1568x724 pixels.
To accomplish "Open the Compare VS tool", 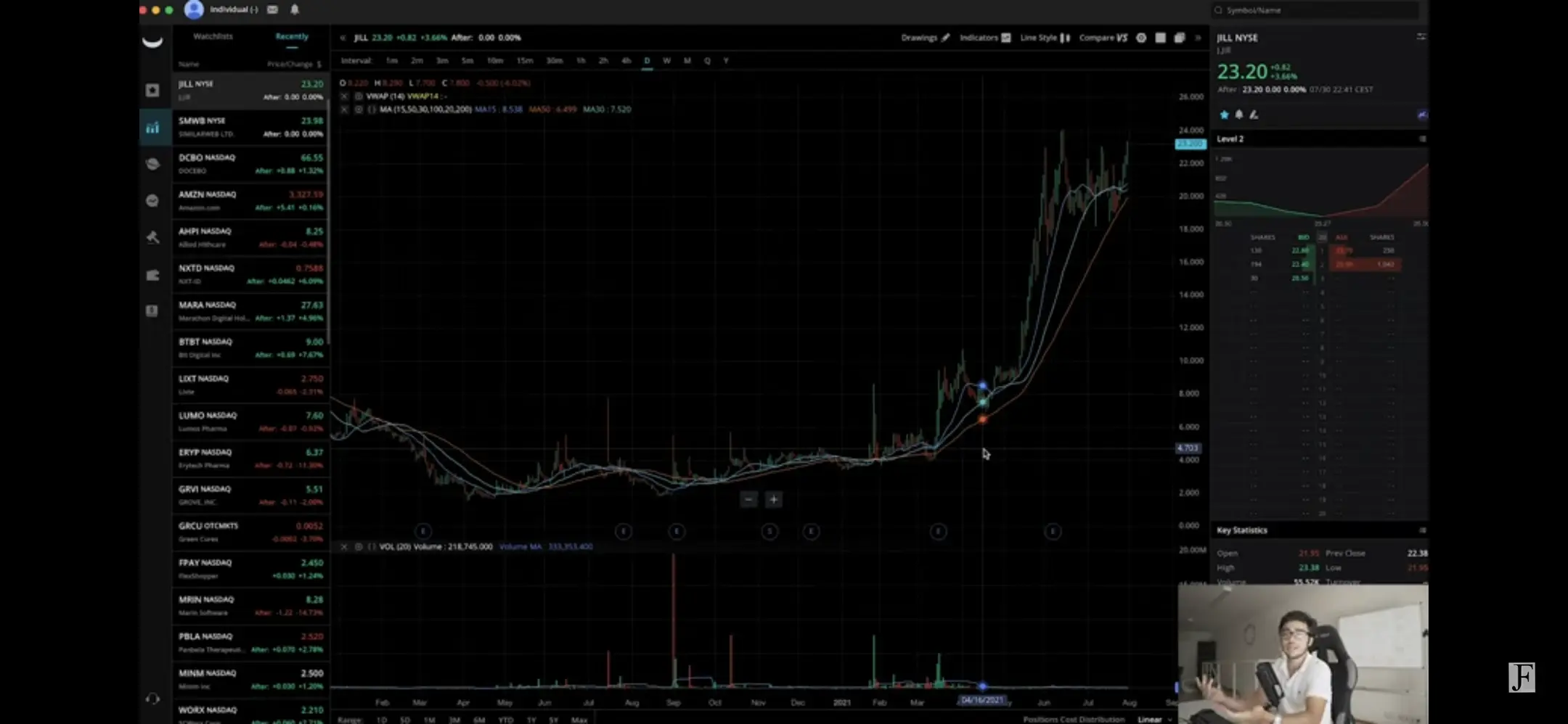I will (x=1103, y=38).
